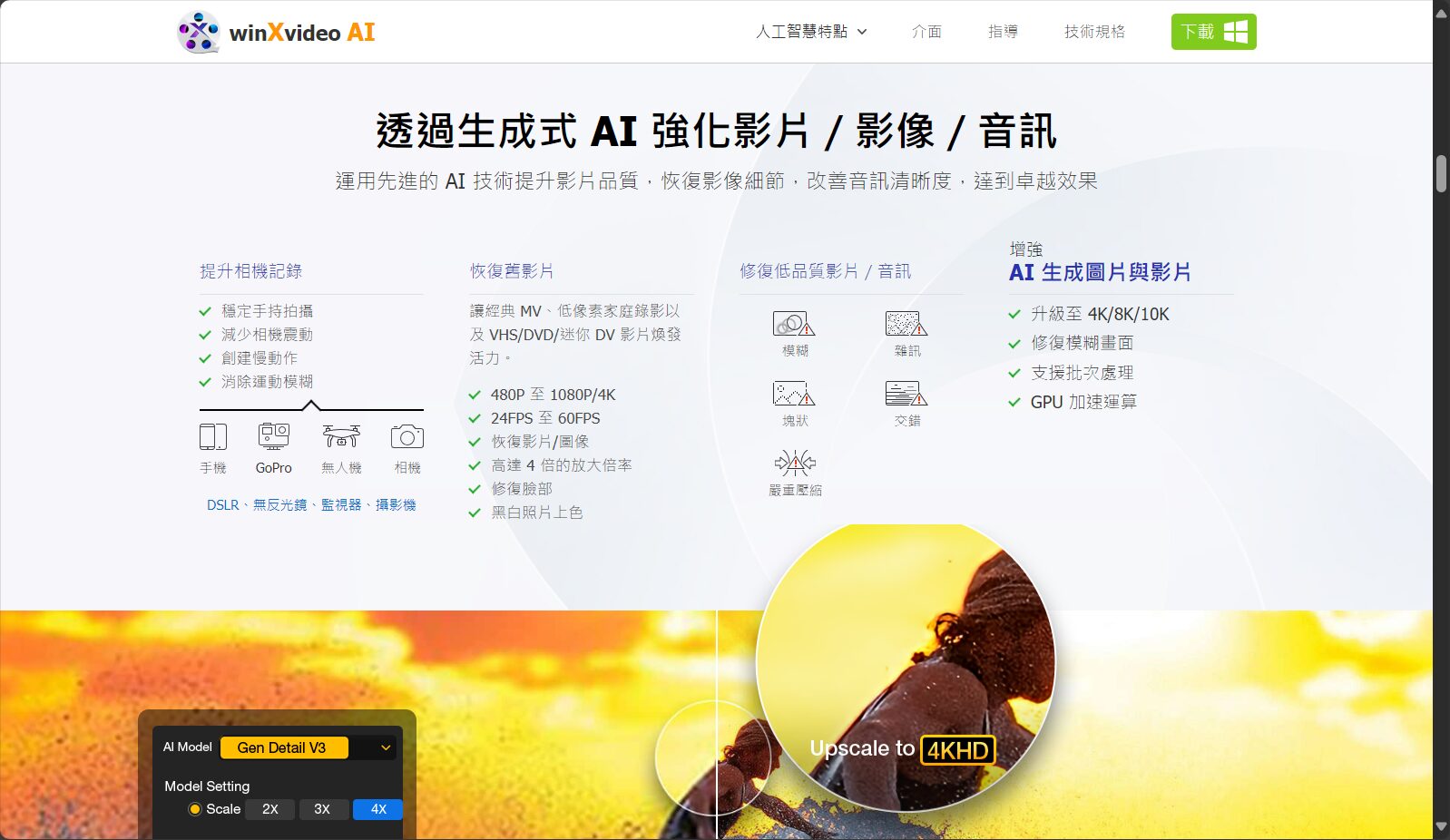The image size is (1450, 840).
Task: Open the 介面 nav item
Action: 926,32
